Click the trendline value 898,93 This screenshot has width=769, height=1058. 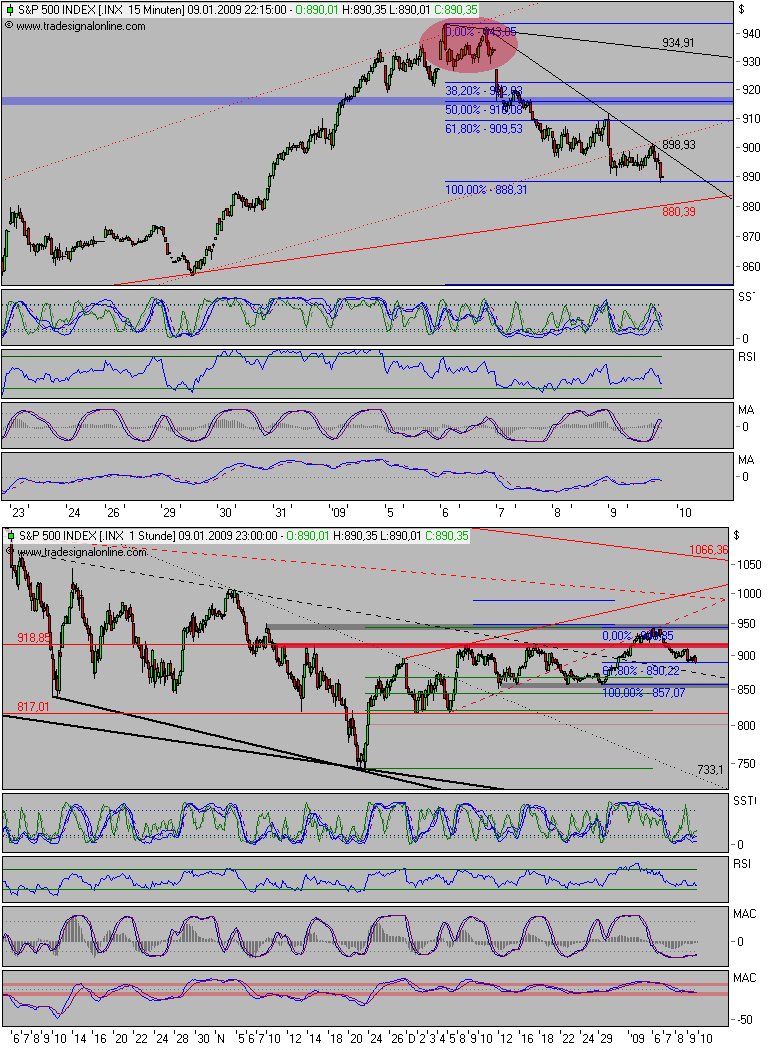point(679,144)
